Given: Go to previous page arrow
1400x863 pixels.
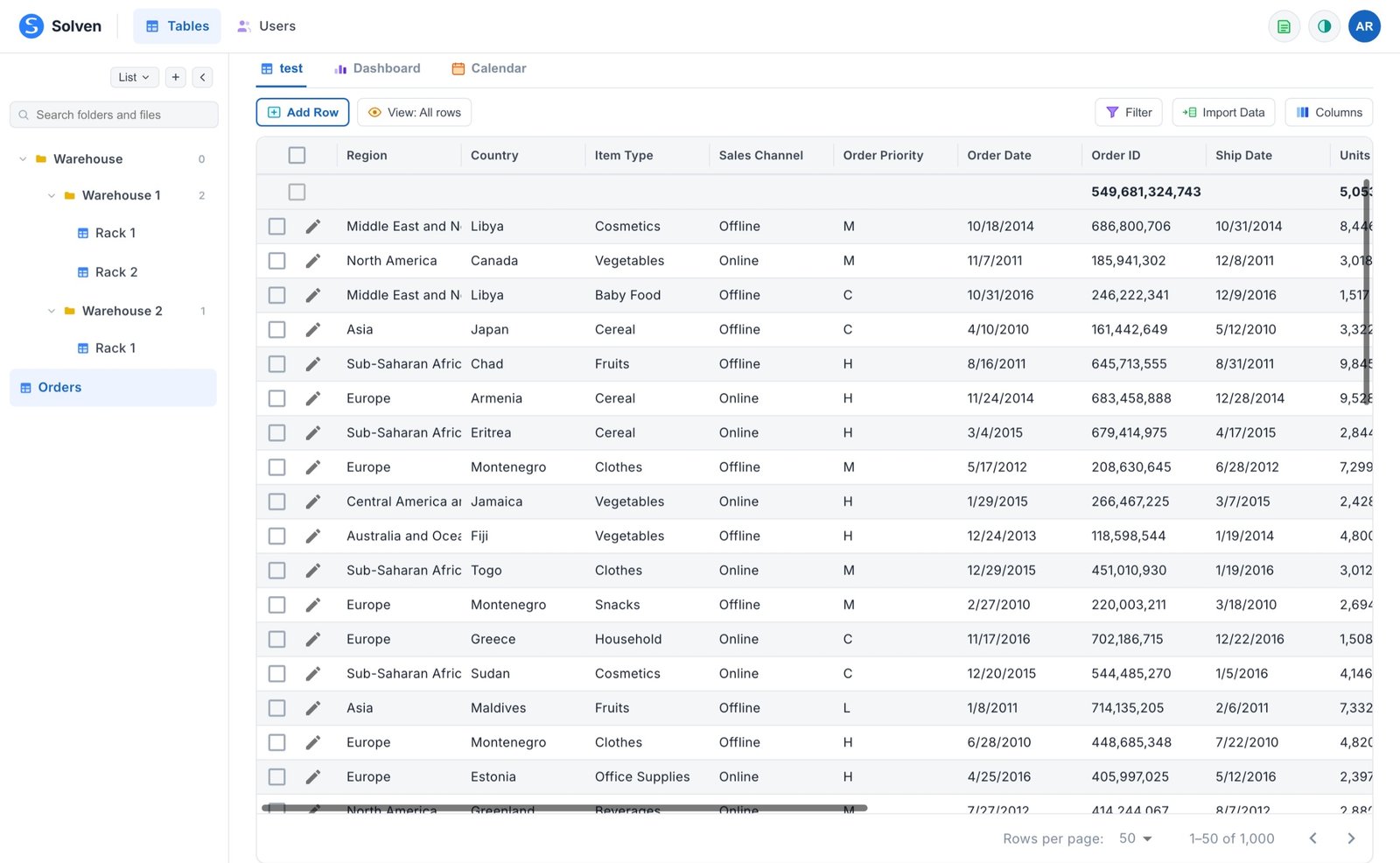Looking at the screenshot, I should 1312,838.
